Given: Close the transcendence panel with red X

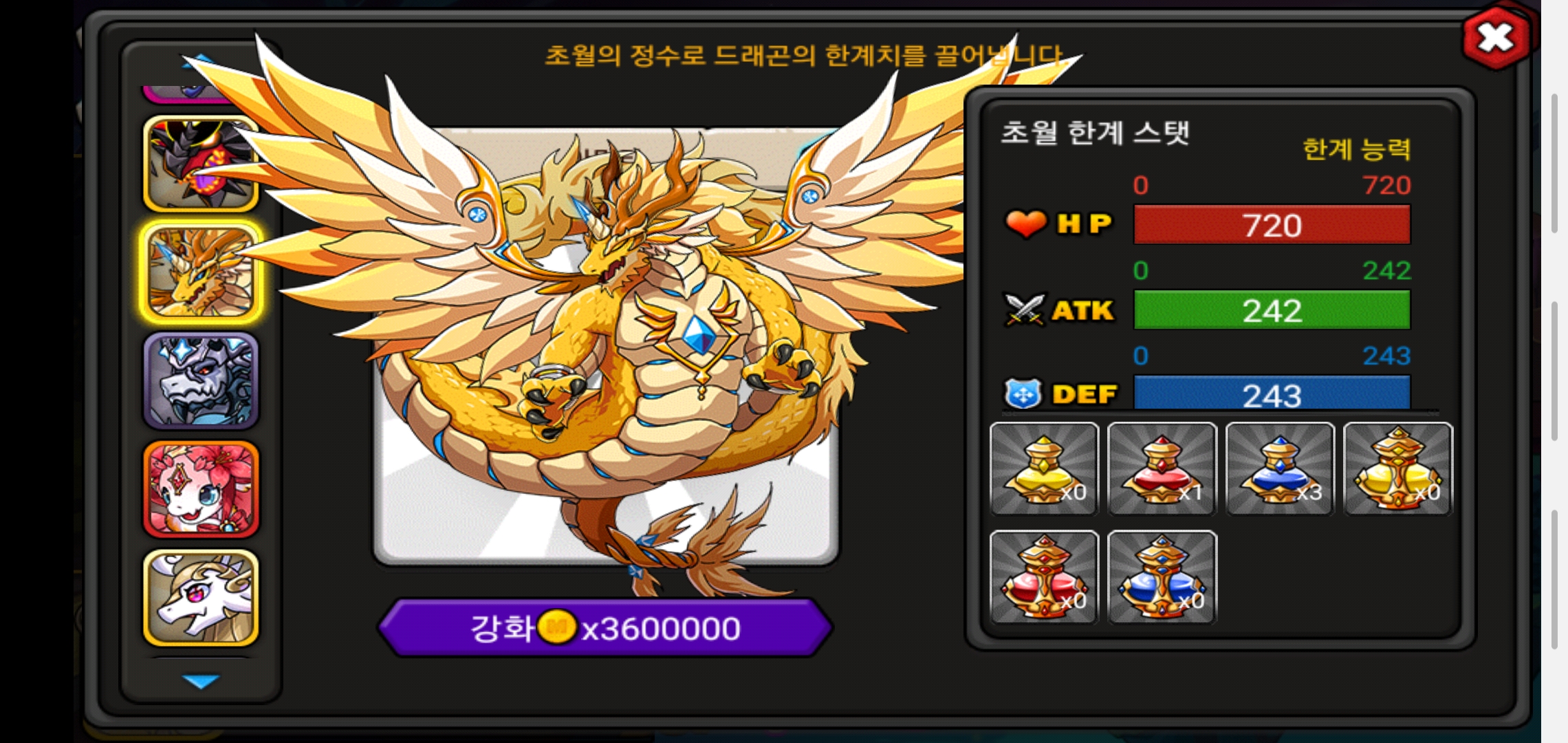Looking at the screenshot, I should pyautogui.click(x=1496, y=38).
